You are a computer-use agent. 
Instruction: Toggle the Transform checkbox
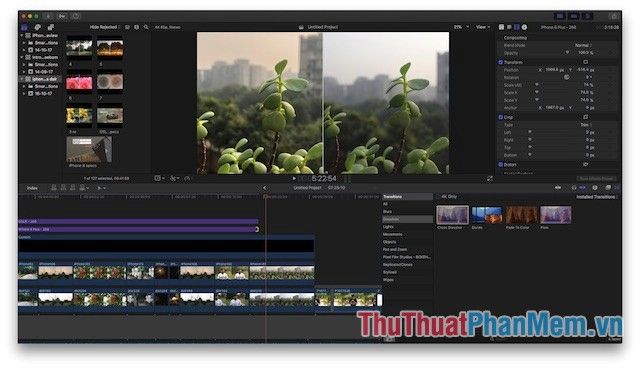pos(501,62)
